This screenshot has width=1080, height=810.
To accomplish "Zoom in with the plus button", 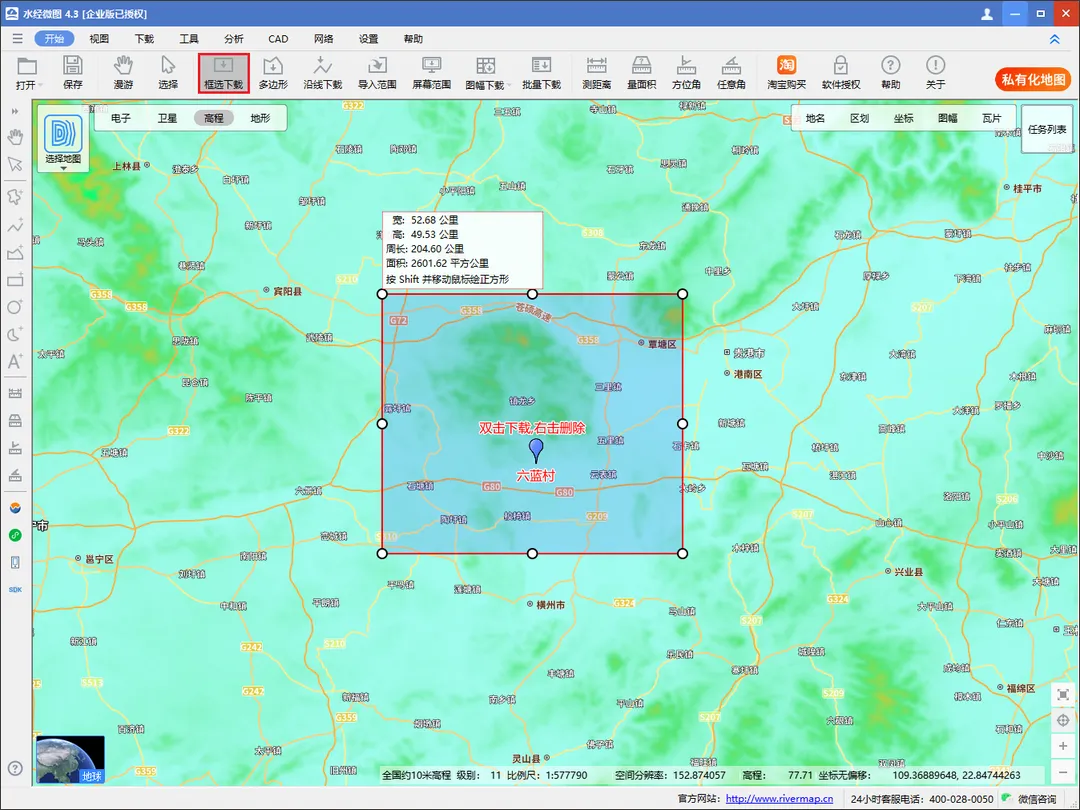I will point(1063,746).
